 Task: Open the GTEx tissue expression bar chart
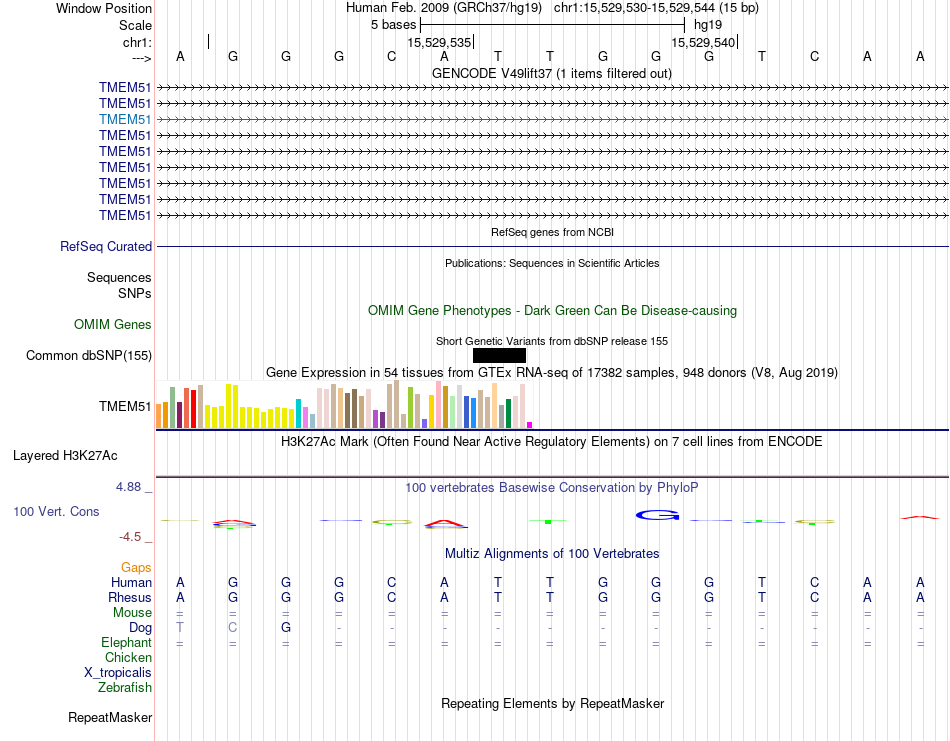pos(344,405)
